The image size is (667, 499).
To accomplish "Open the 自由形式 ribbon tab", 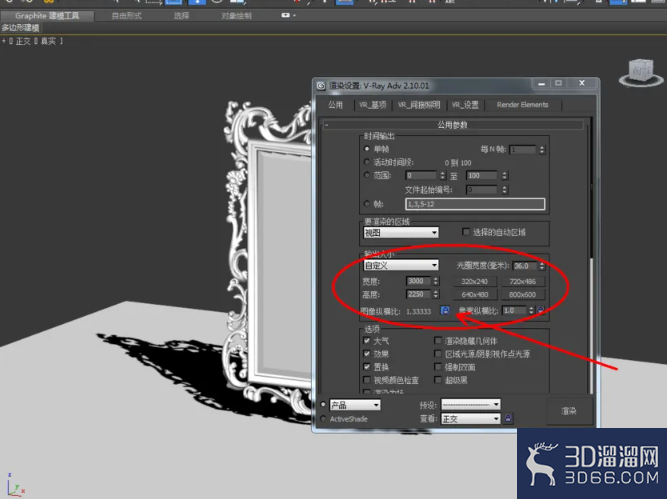I will point(126,16).
